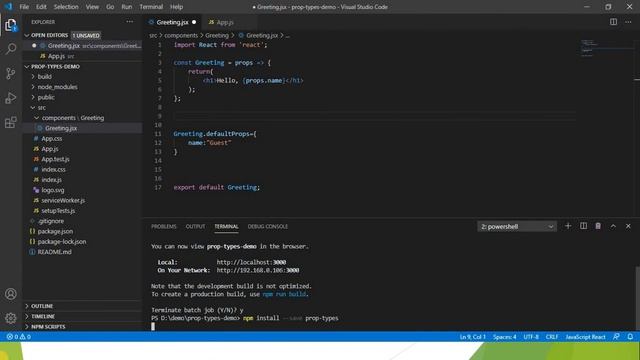This screenshot has height=360, width=640.
Task: Open the feedback icon in status bar
Action: click(x=616, y=337)
